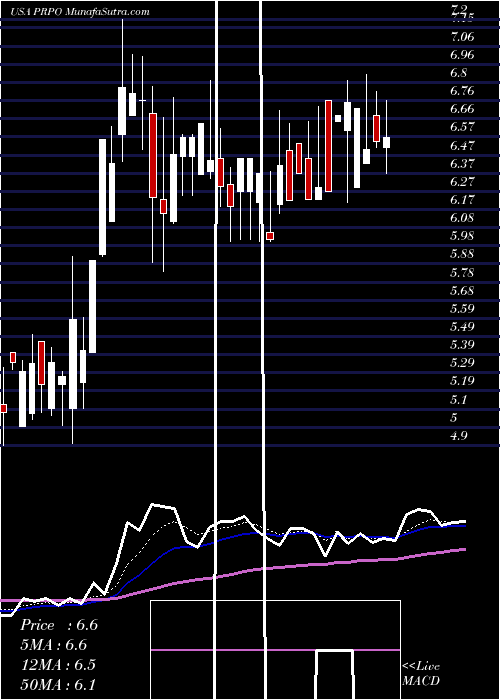
Task: Select the 6.57 price level label
Action: [x=462, y=127]
